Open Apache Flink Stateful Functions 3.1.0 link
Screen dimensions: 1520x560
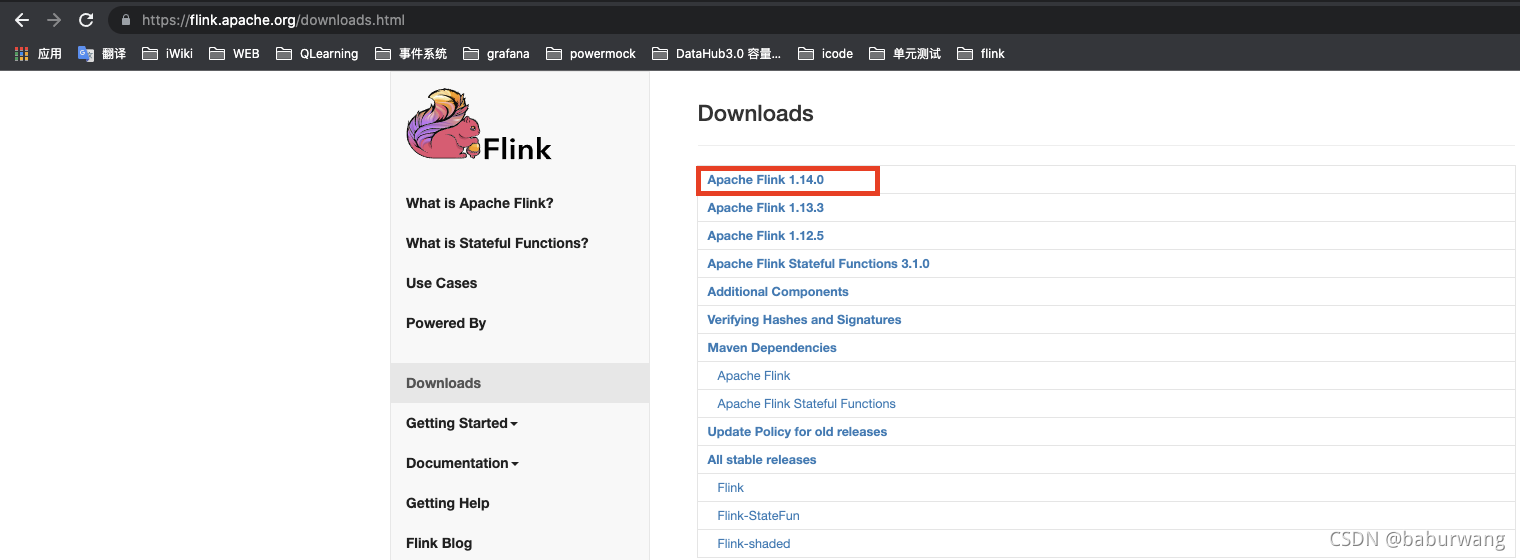818,264
